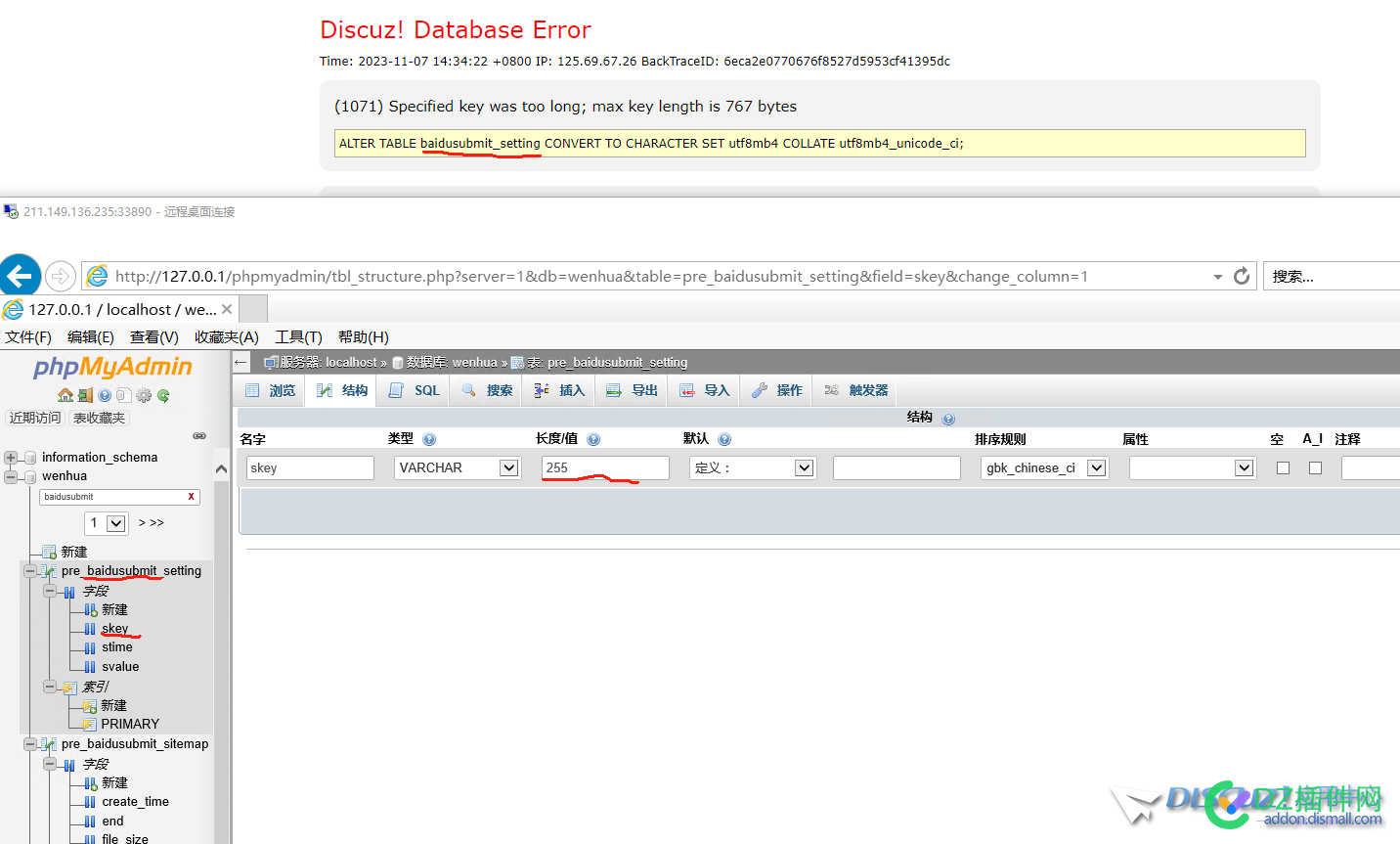Image resolution: width=1400 pixels, height=844 pixels.
Task: Refresh the page with address bar reload icon
Action: [1242, 276]
